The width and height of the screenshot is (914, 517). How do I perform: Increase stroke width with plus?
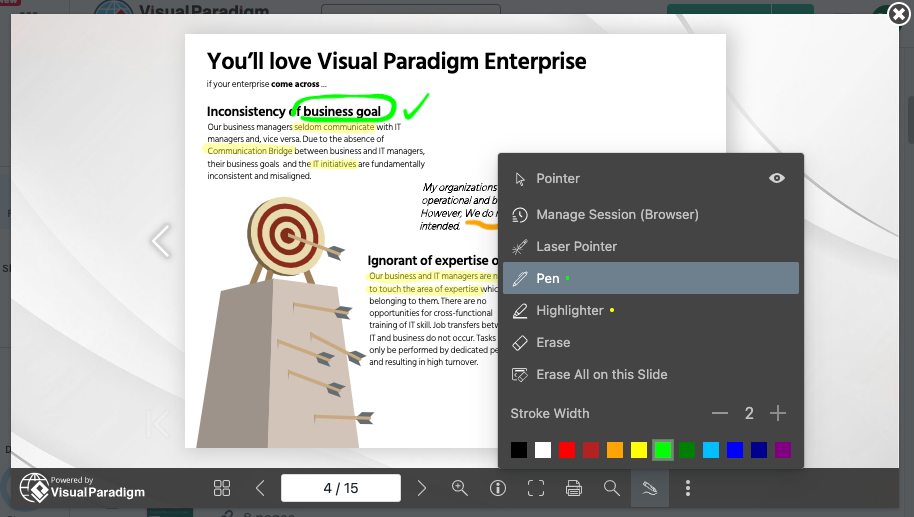pyautogui.click(x=778, y=413)
